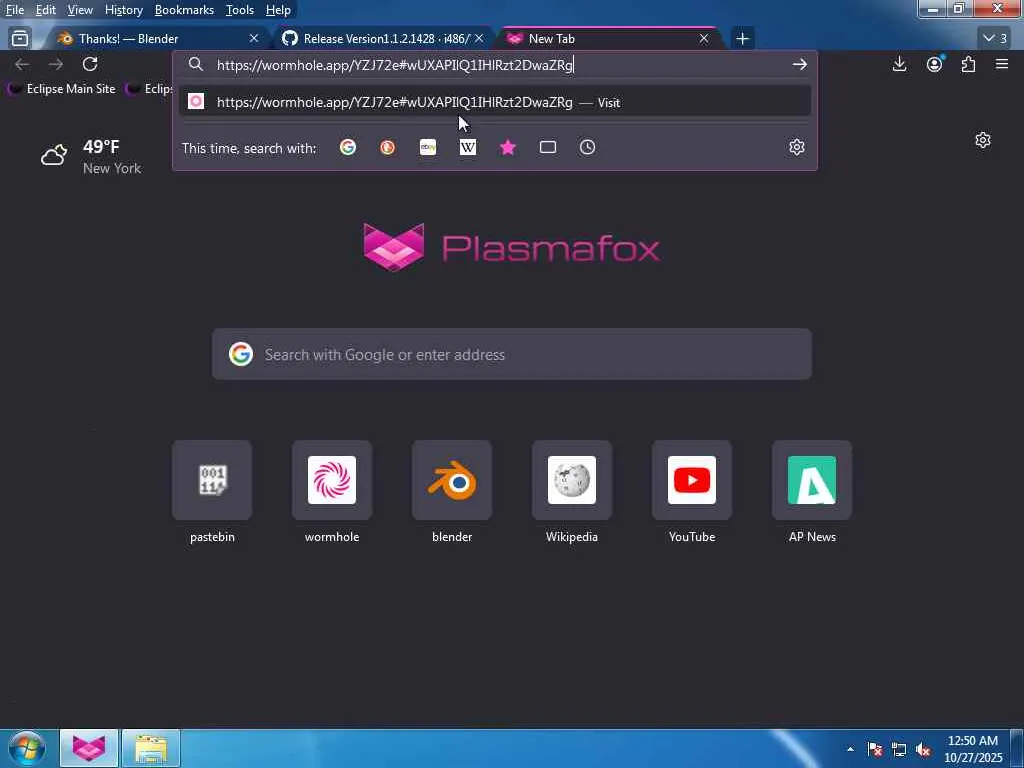Click the Search with Google page field
The image size is (1024, 768).
pos(511,354)
